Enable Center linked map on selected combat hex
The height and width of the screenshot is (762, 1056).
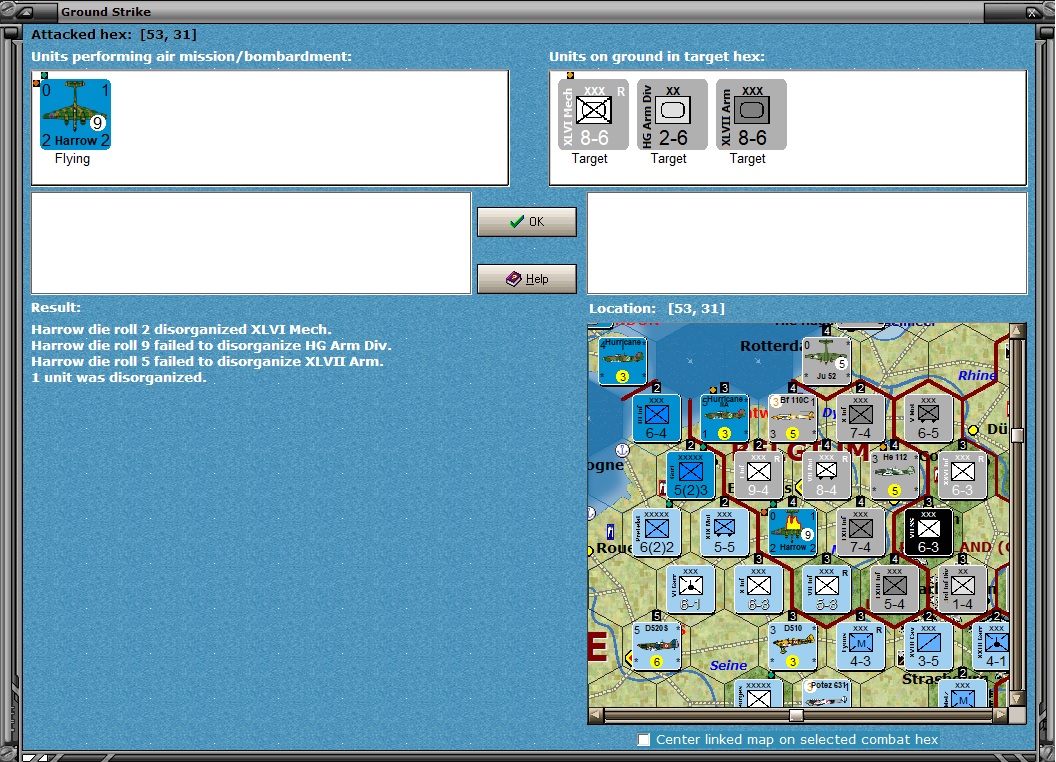[x=645, y=740]
